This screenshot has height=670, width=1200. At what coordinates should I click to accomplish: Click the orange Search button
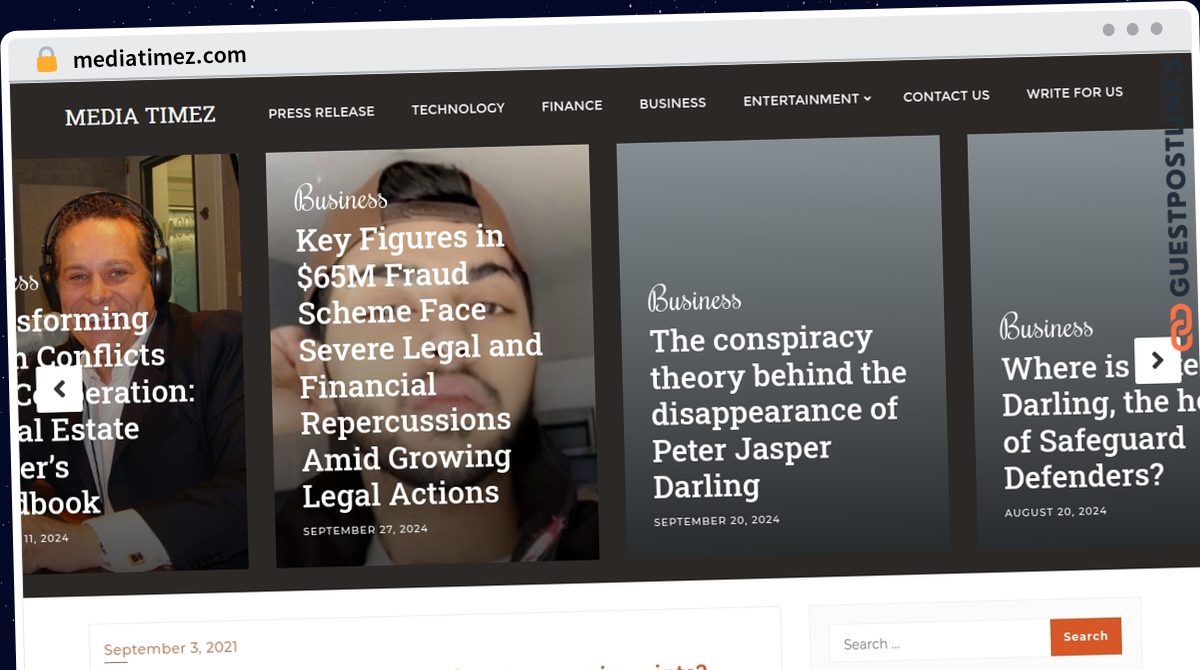(1086, 636)
